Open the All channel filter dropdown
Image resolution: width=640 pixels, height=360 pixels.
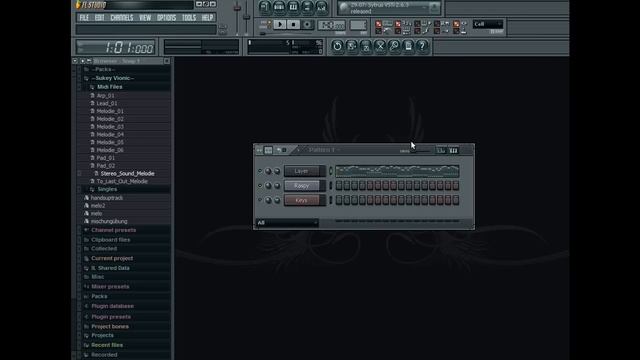coord(287,223)
